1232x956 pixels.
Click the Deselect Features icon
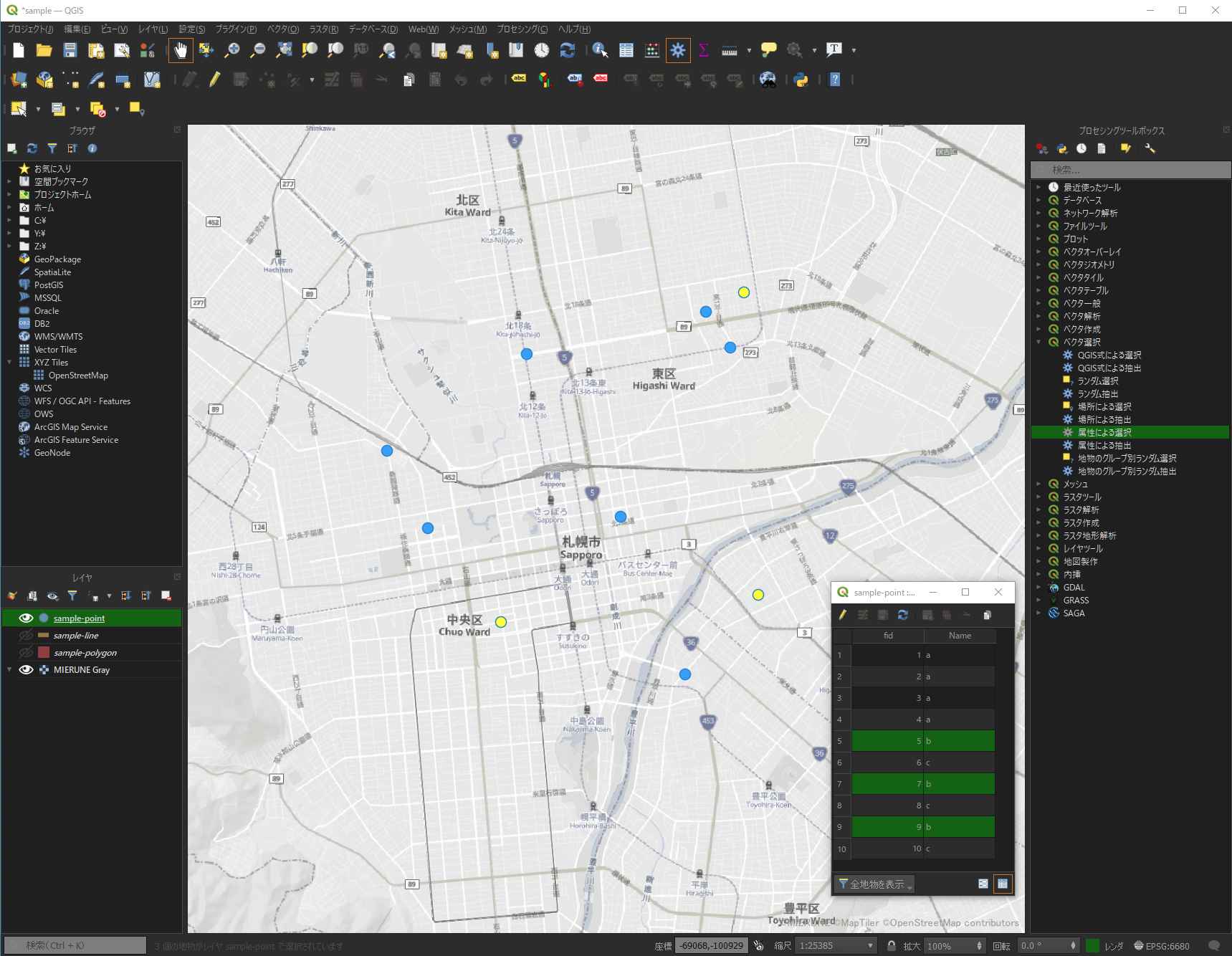(x=97, y=109)
